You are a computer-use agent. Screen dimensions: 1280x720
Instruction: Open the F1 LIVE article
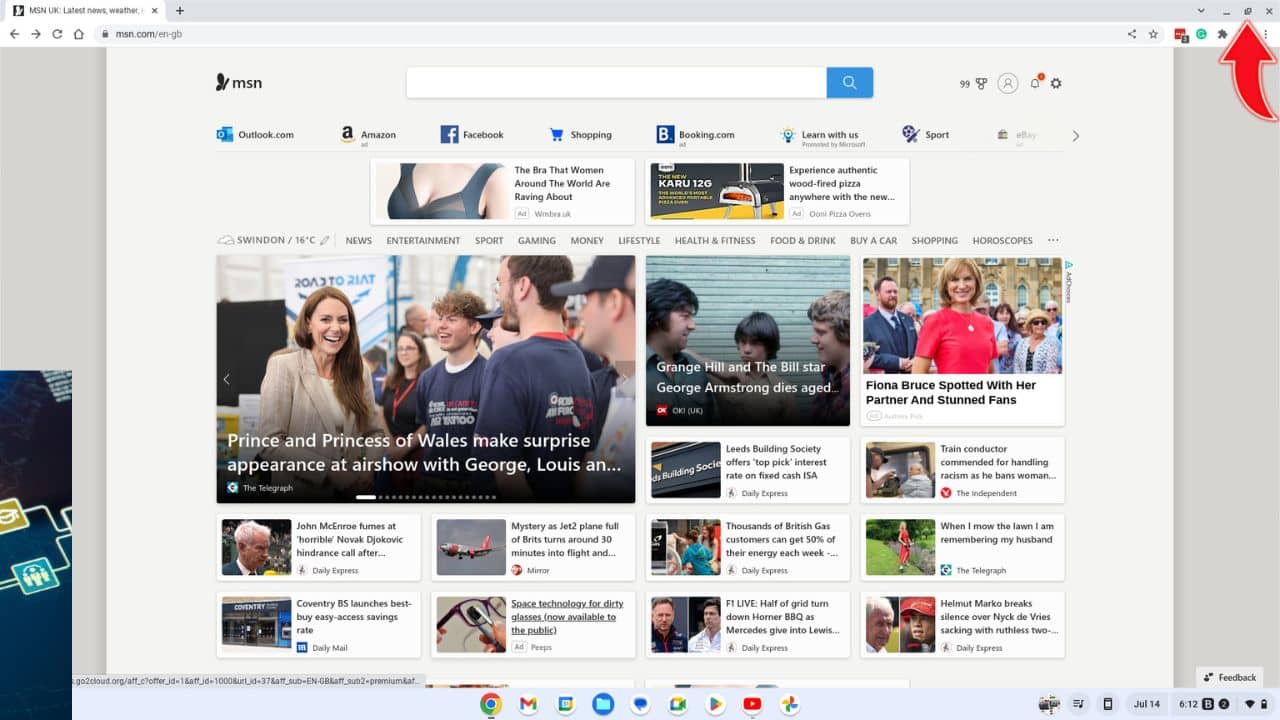(748, 625)
